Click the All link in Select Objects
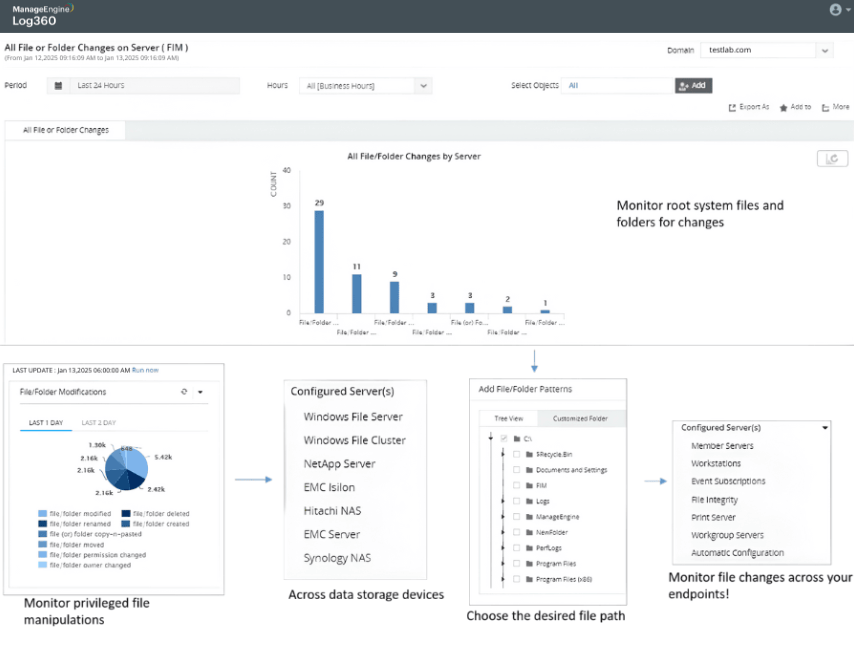This screenshot has height=656, width=854. coord(573,86)
